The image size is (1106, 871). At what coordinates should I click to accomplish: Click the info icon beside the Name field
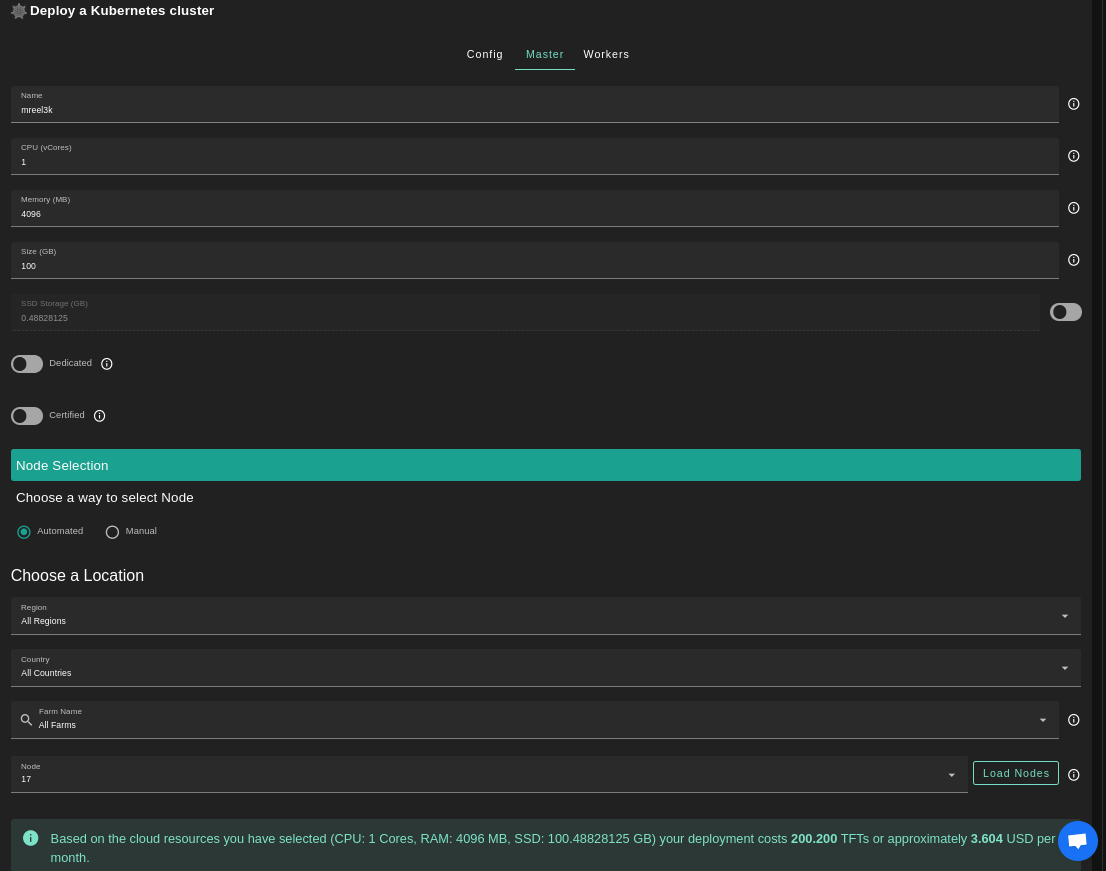point(1073,104)
